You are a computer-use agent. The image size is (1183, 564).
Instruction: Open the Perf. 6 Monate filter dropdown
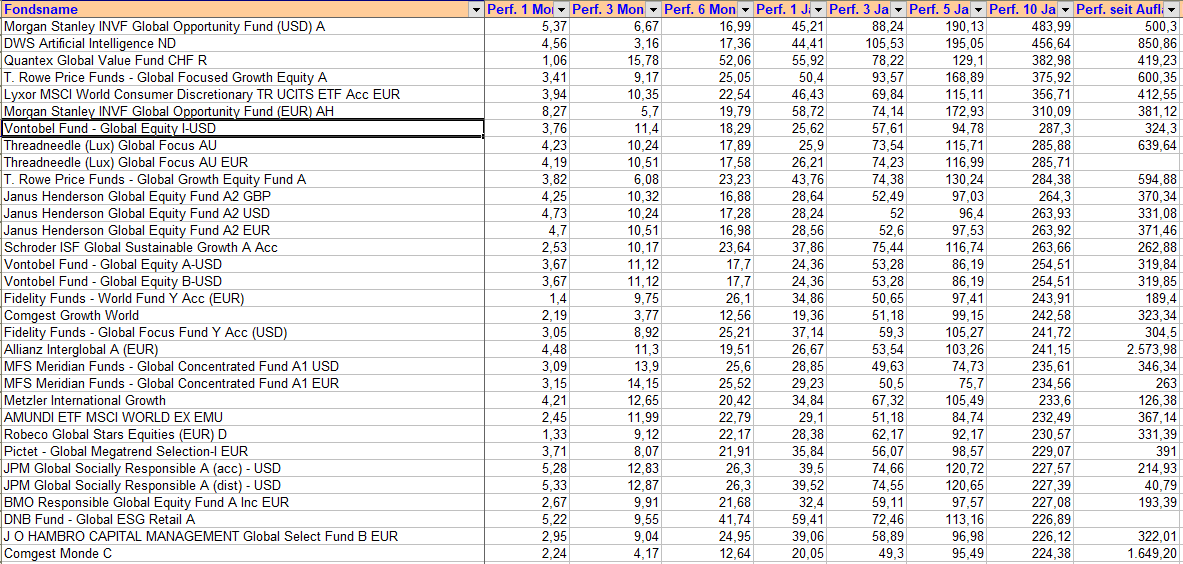(745, 10)
